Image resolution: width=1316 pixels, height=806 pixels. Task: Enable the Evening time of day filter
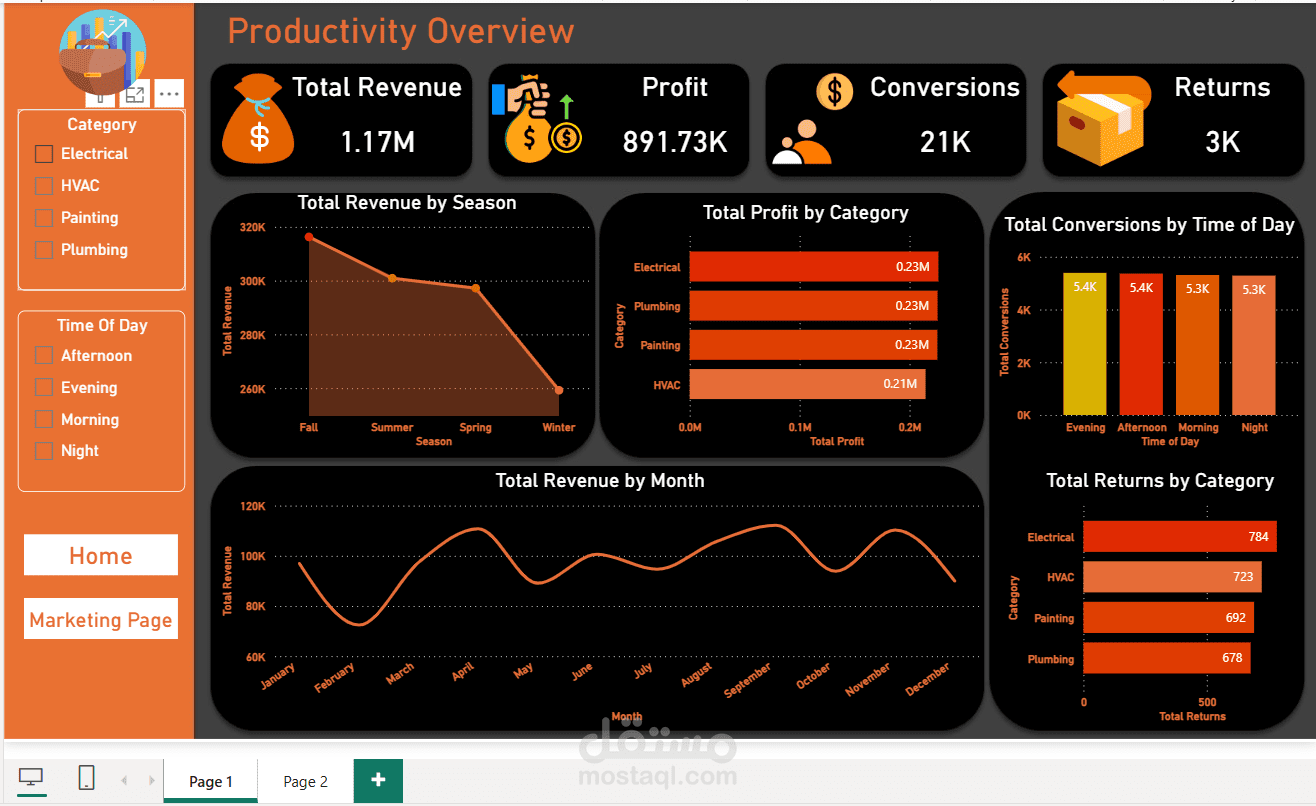[x=43, y=387]
